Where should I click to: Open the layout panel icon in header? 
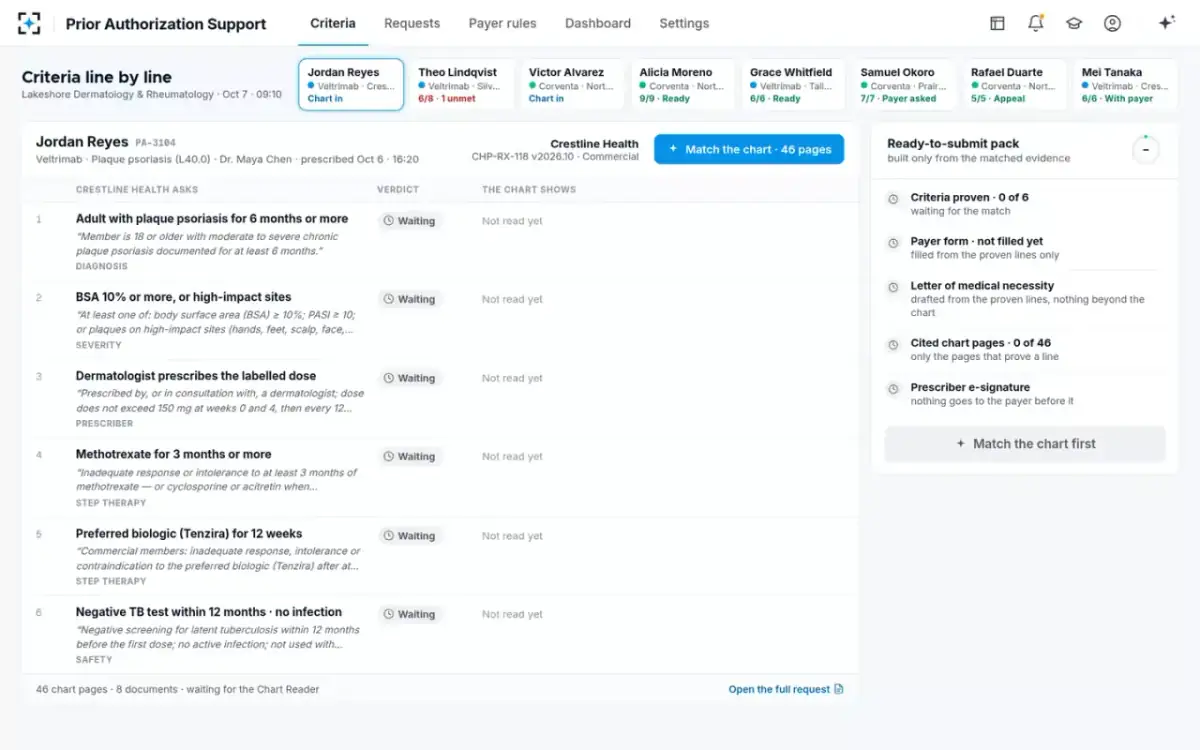click(x=997, y=23)
